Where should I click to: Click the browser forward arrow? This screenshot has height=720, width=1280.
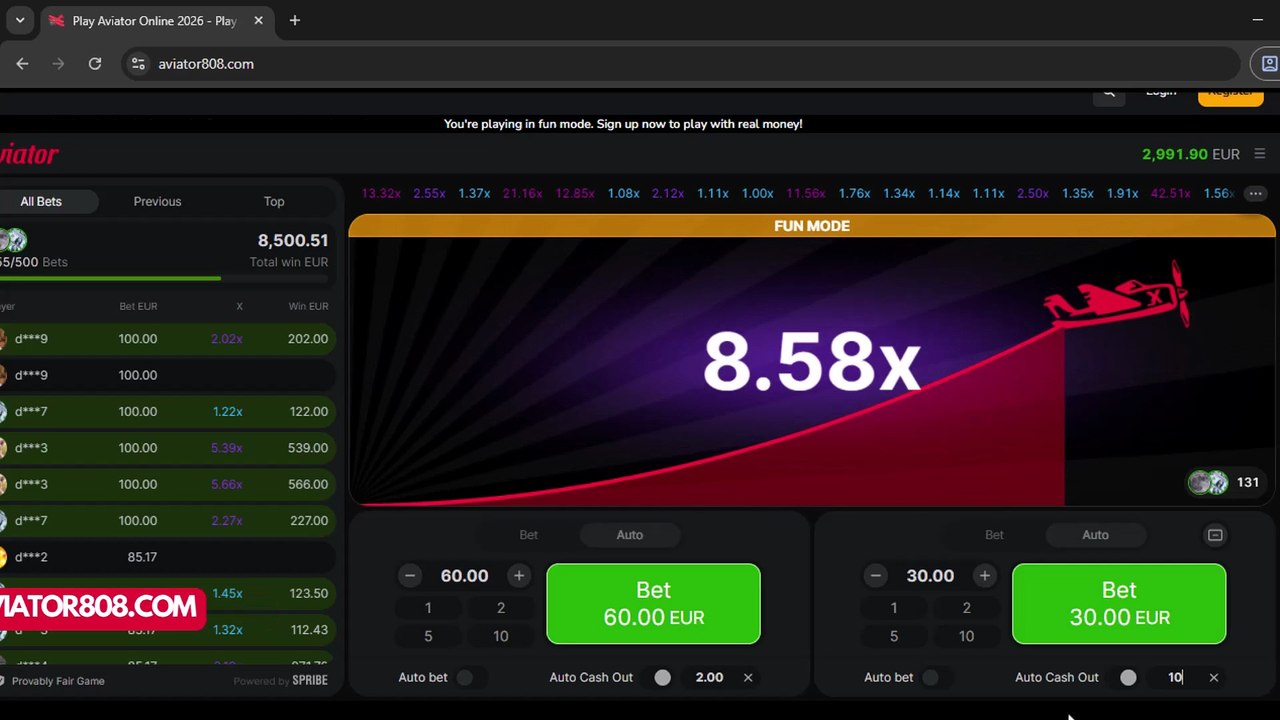58,64
